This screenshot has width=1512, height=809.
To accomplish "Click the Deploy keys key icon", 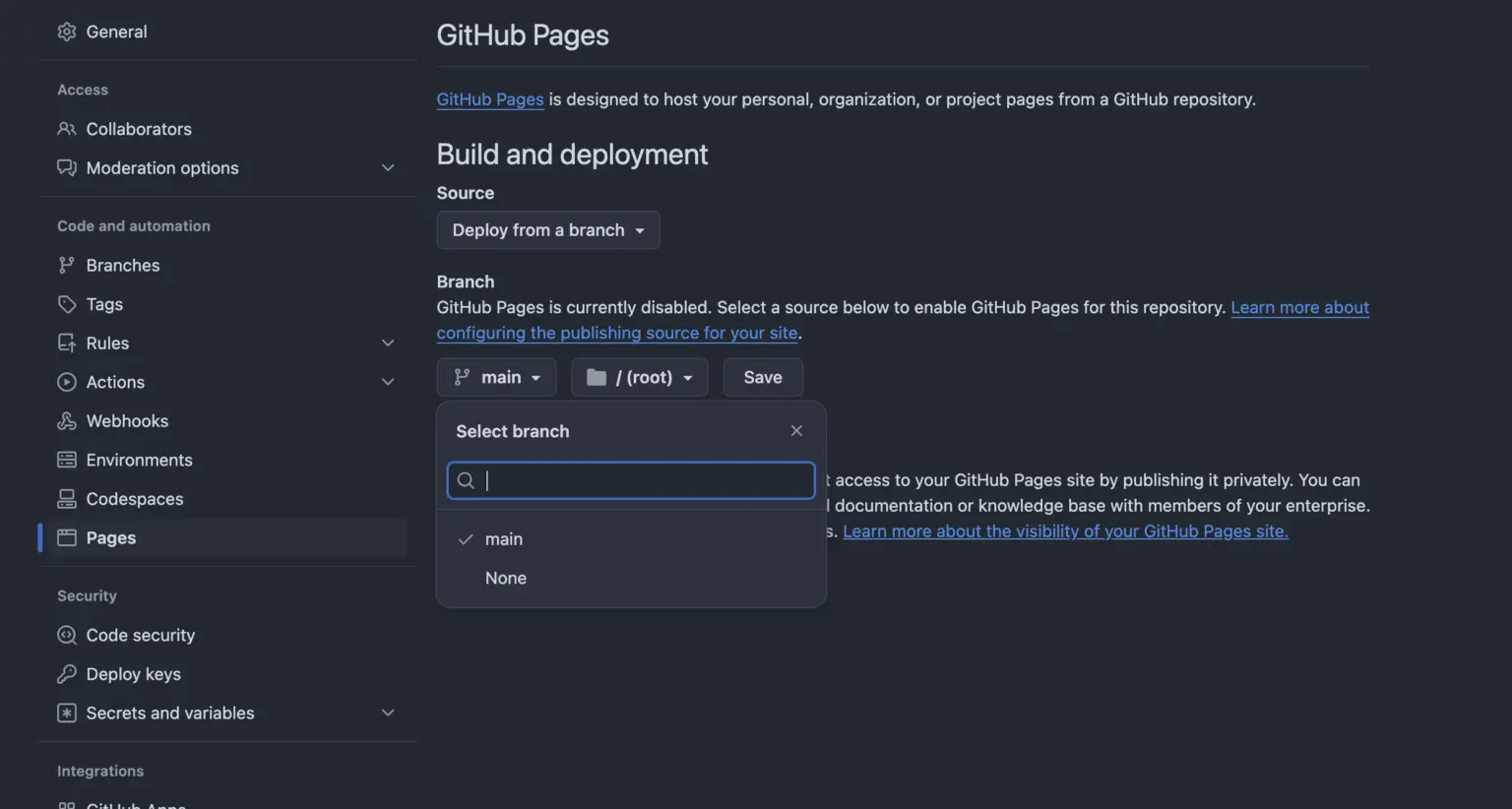I will pyautogui.click(x=67, y=674).
